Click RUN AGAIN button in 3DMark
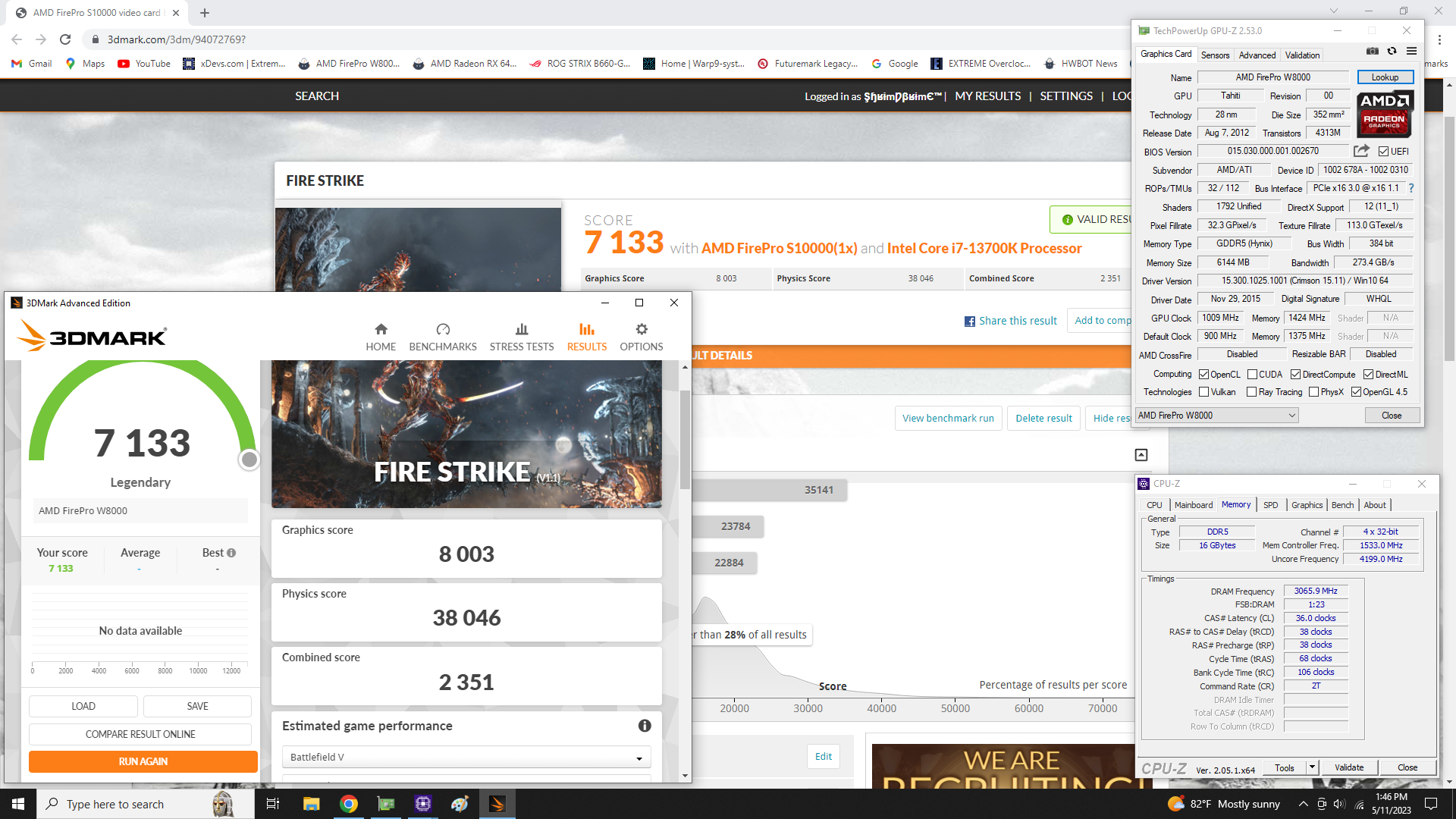The height and width of the screenshot is (819, 1456). pyautogui.click(x=143, y=761)
